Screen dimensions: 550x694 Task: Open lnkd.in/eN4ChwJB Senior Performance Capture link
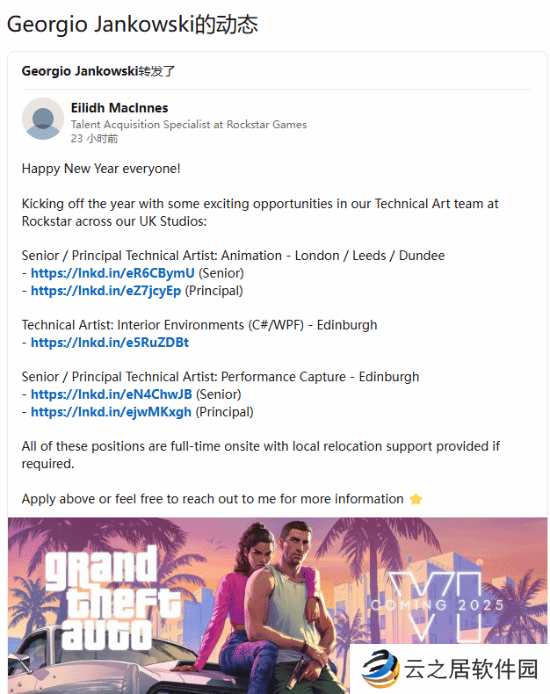(111, 394)
